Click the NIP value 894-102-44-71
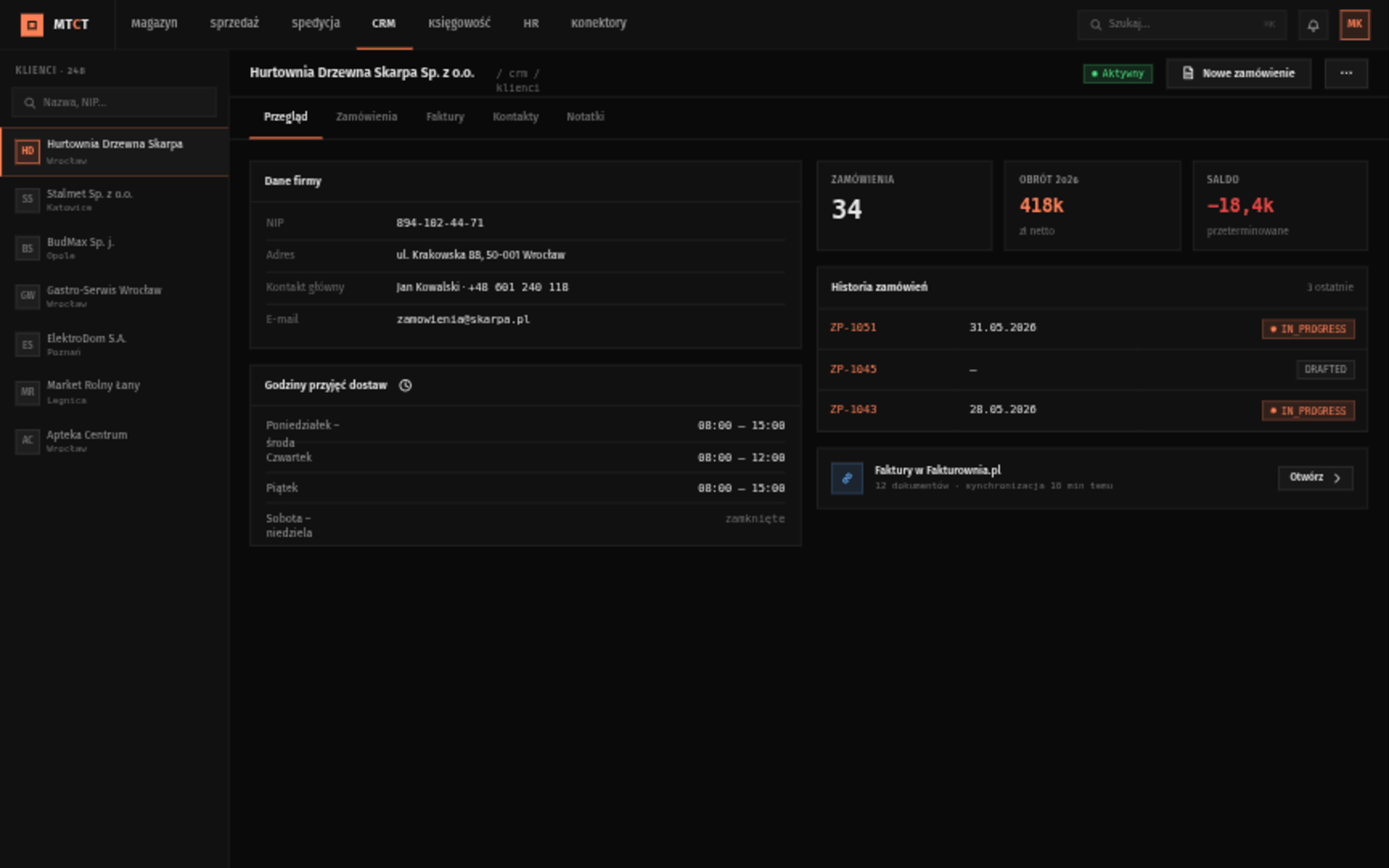This screenshot has height=868, width=1389. click(x=440, y=223)
